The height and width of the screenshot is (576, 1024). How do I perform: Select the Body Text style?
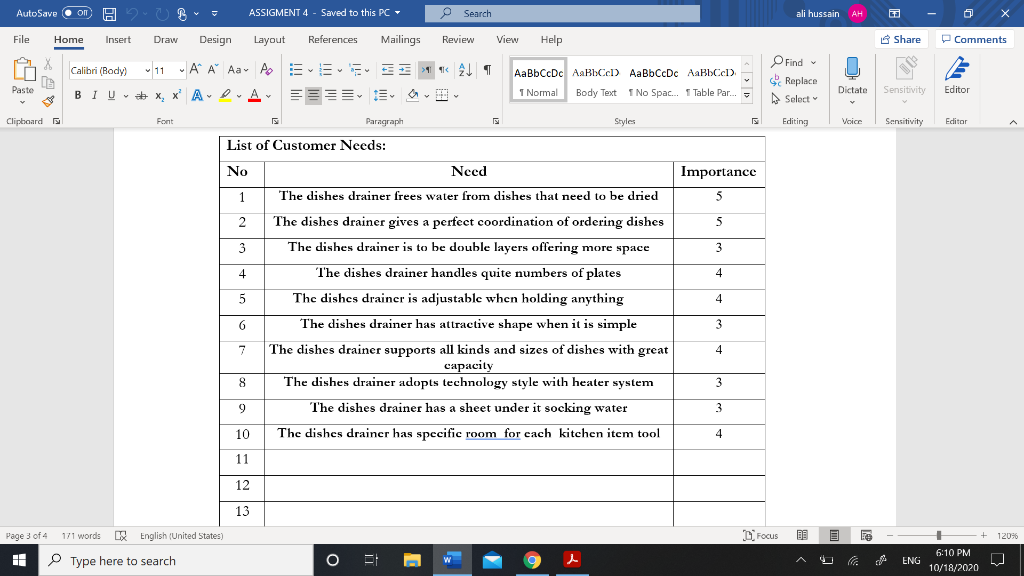(x=596, y=81)
